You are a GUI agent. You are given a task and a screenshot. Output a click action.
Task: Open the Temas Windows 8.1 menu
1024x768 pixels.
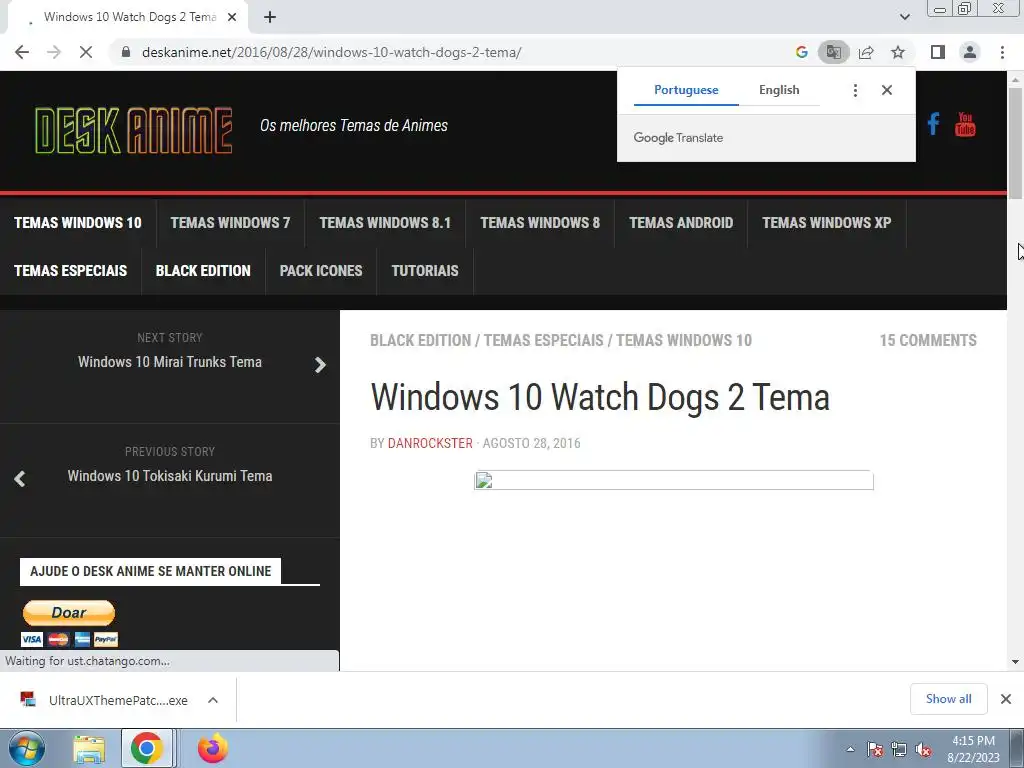[x=385, y=223]
